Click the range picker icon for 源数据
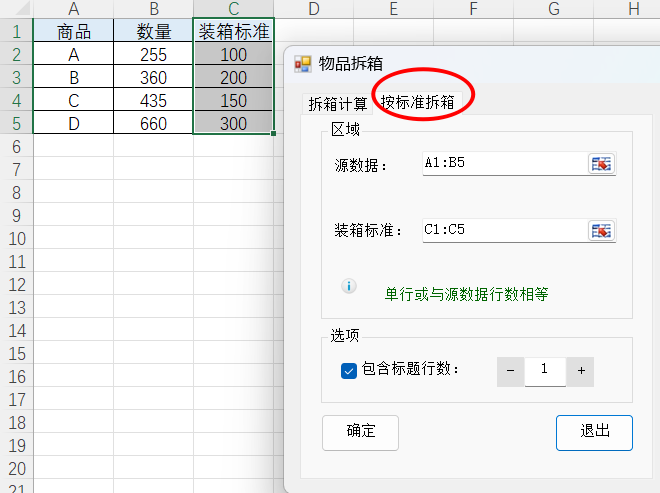 tap(601, 164)
